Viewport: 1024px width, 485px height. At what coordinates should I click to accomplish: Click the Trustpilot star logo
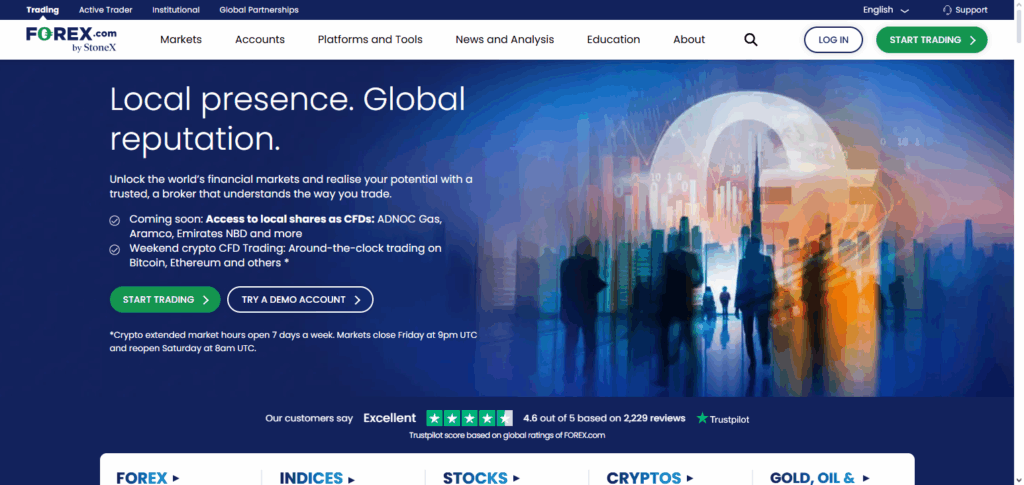pos(702,418)
